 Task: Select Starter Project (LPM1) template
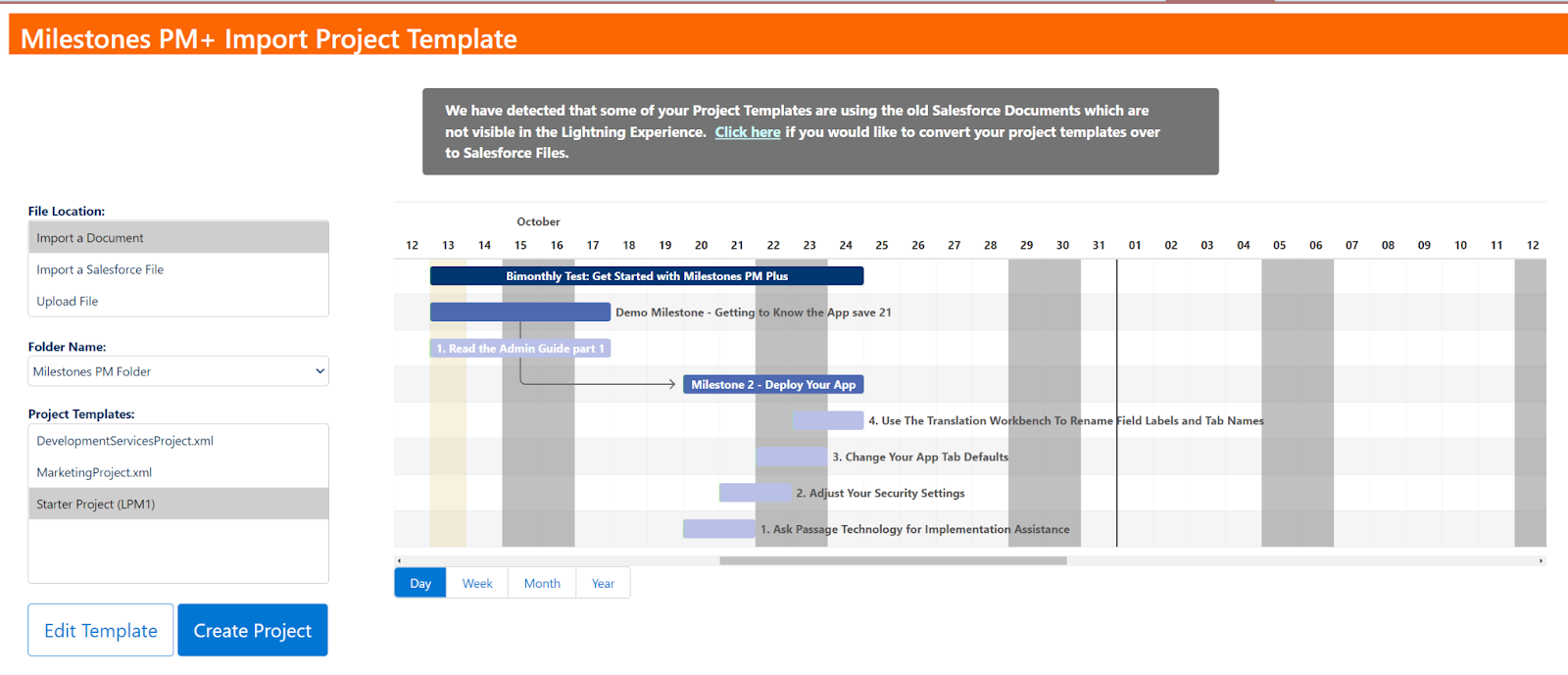click(178, 504)
